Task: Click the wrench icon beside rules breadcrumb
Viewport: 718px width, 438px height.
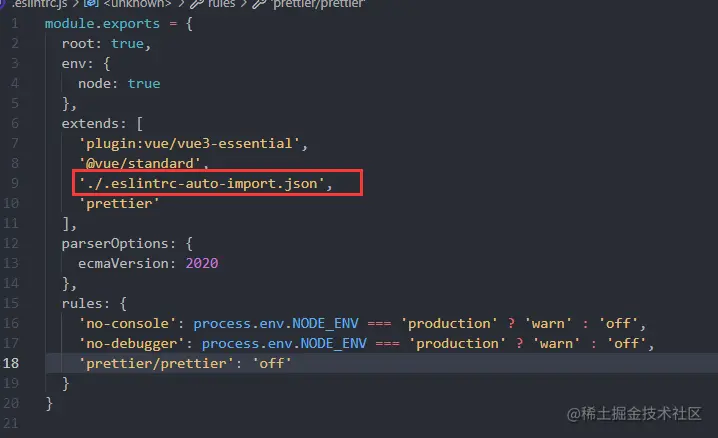Action: (197, 4)
